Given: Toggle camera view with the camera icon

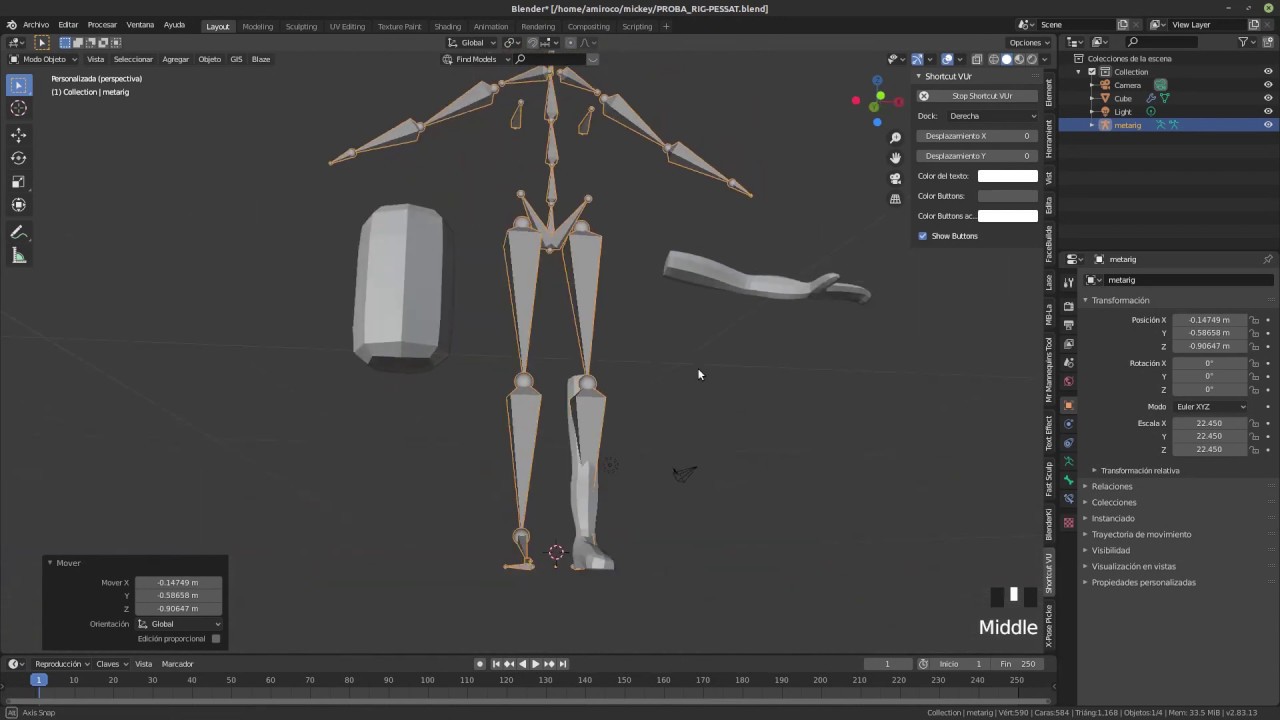Looking at the screenshot, I should coord(895,179).
